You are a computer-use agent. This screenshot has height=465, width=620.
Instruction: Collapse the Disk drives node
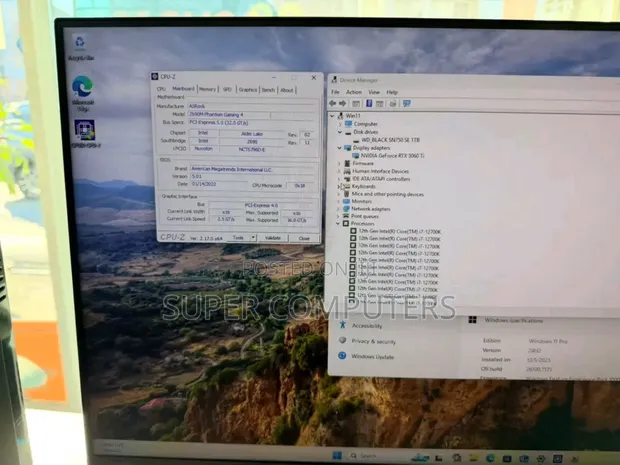click(339, 132)
